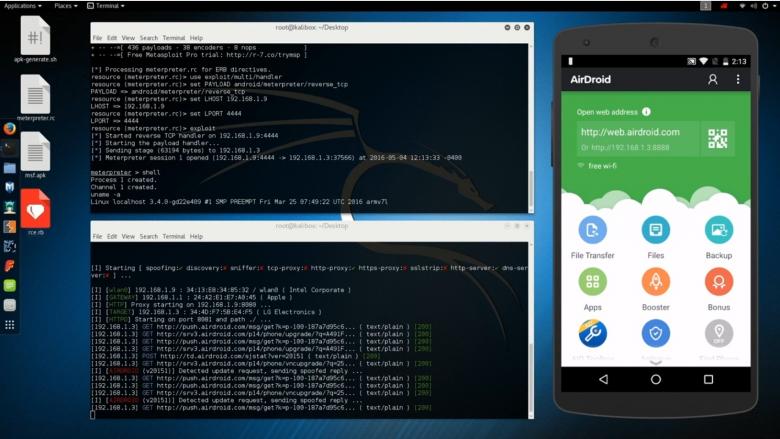The width and height of the screenshot is (780, 439).
Task: Tap the QR code scan icon
Action: point(717,139)
